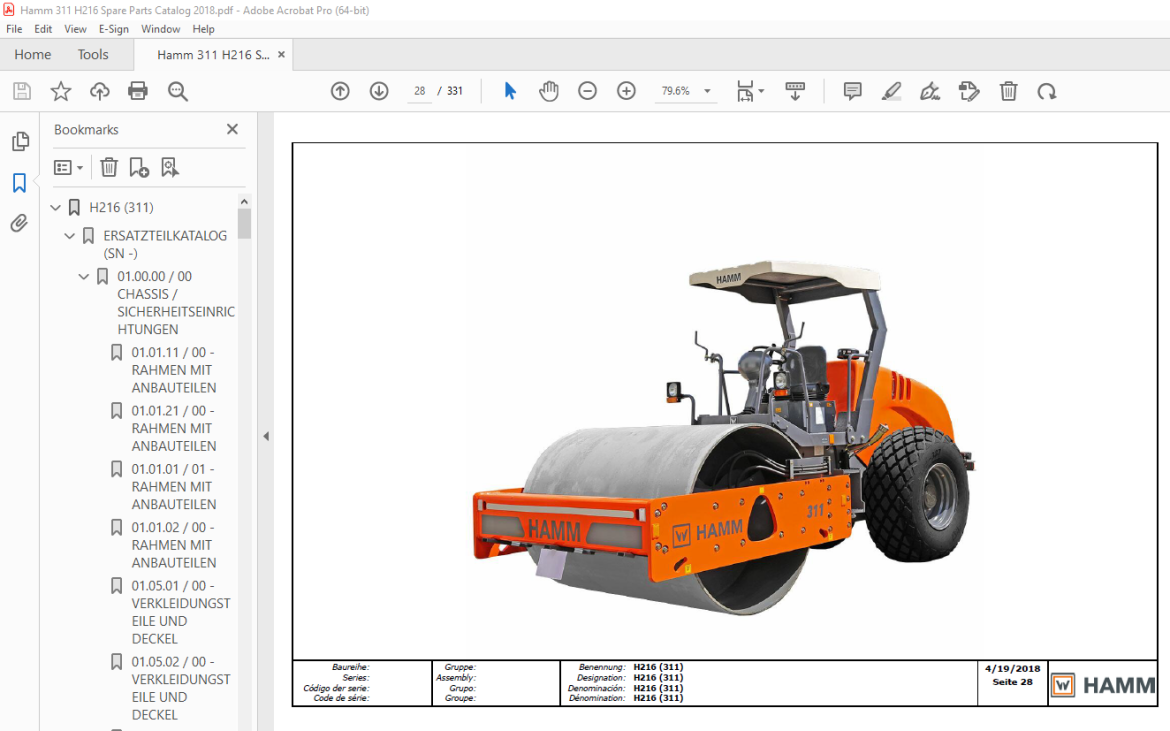Select 01.00.00 / 00 CHASSIS bookmark

pyautogui.click(x=175, y=303)
